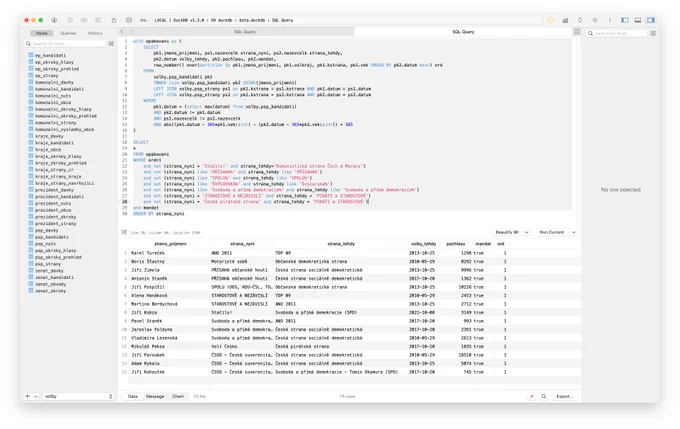Click the strana_nyni column header
The width and height of the screenshot is (680, 429).
[x=242, y=244]
